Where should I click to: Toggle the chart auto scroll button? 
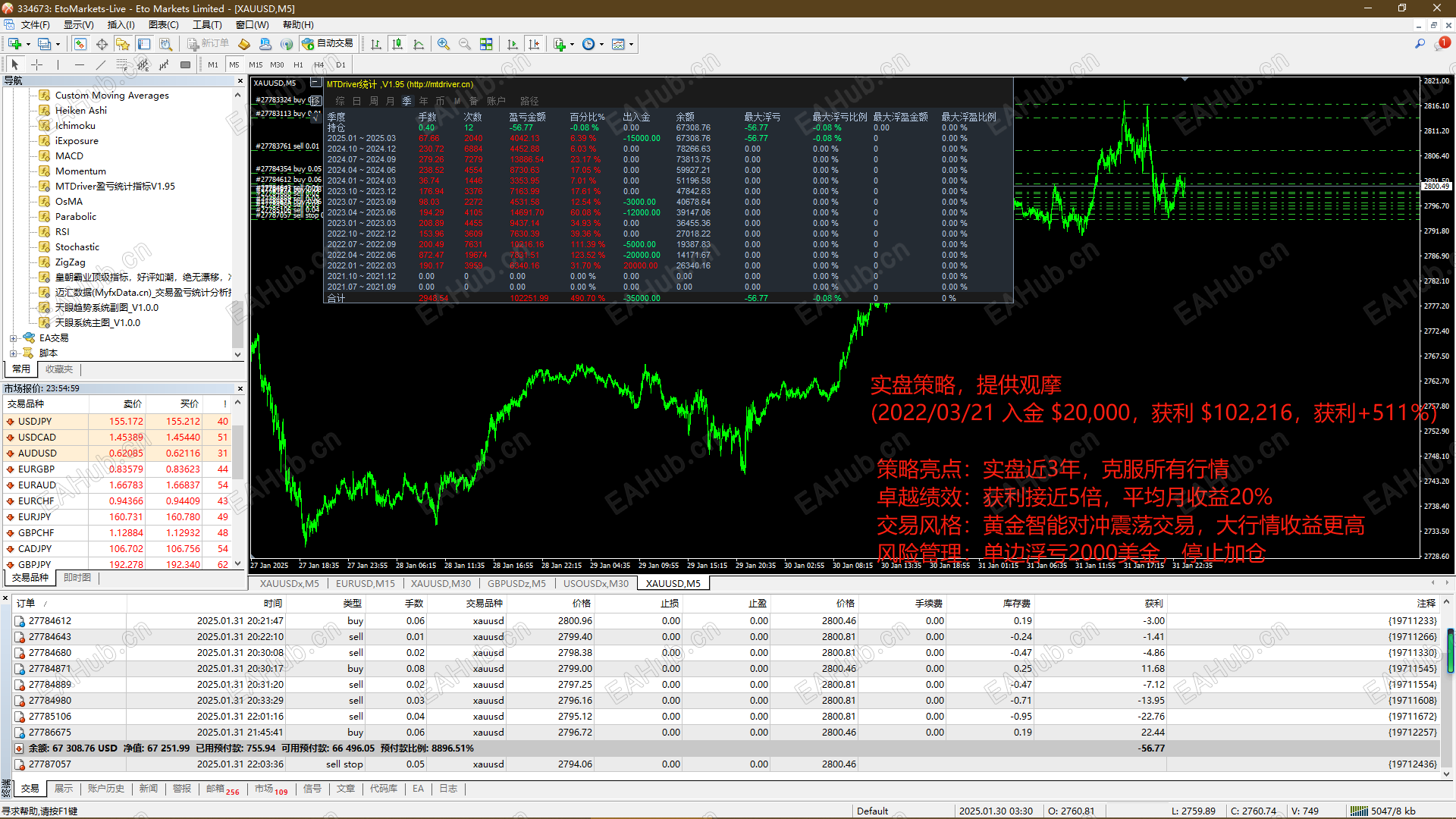513,44
